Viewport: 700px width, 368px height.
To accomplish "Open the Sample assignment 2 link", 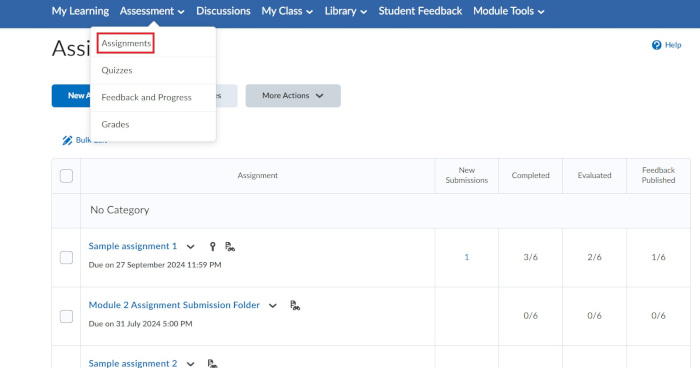I will [133, 364].
